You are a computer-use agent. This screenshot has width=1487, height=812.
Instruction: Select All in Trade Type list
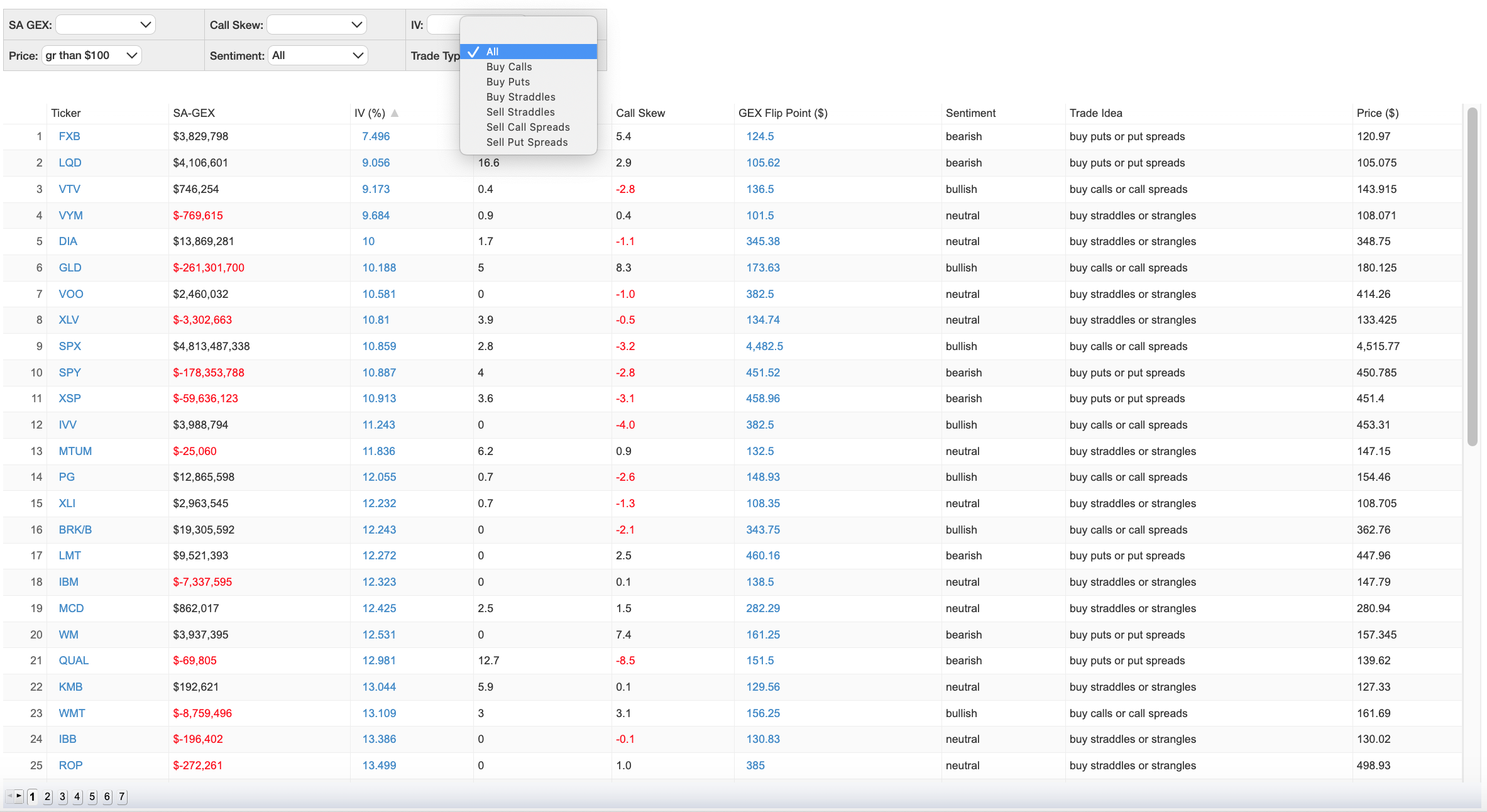(529, 52)
